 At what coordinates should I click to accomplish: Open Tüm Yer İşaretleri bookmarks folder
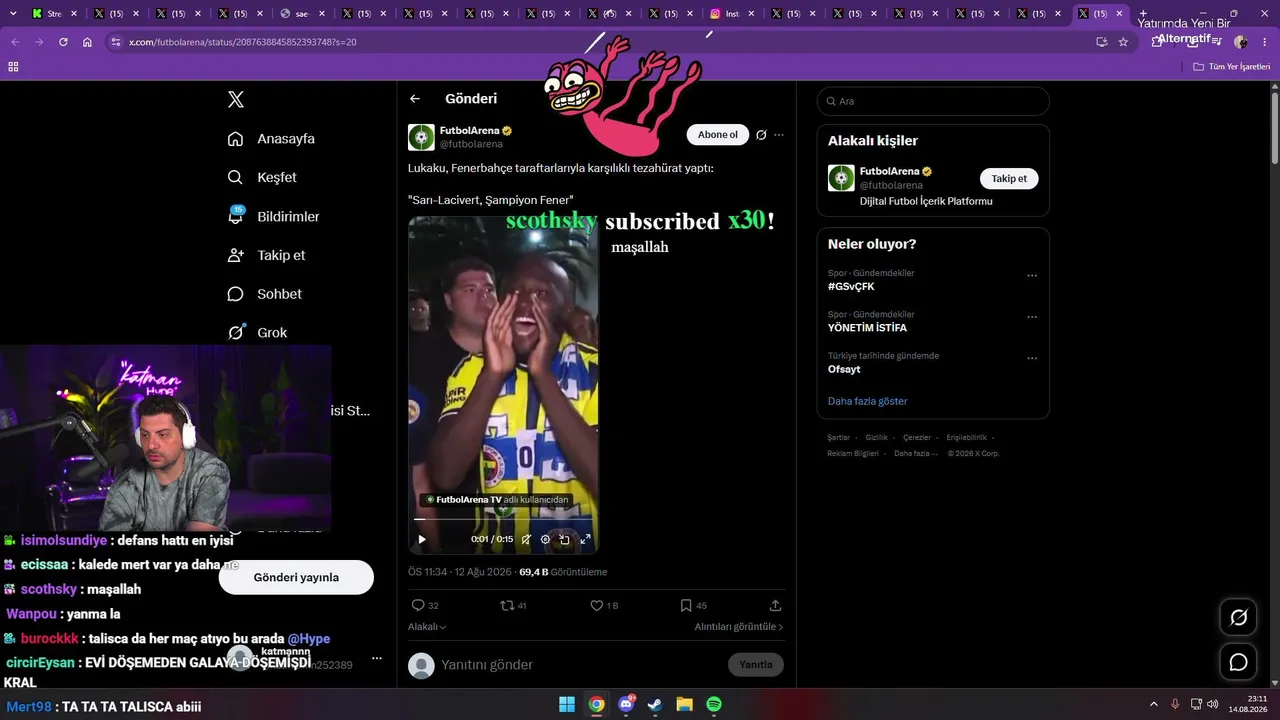1232,67
